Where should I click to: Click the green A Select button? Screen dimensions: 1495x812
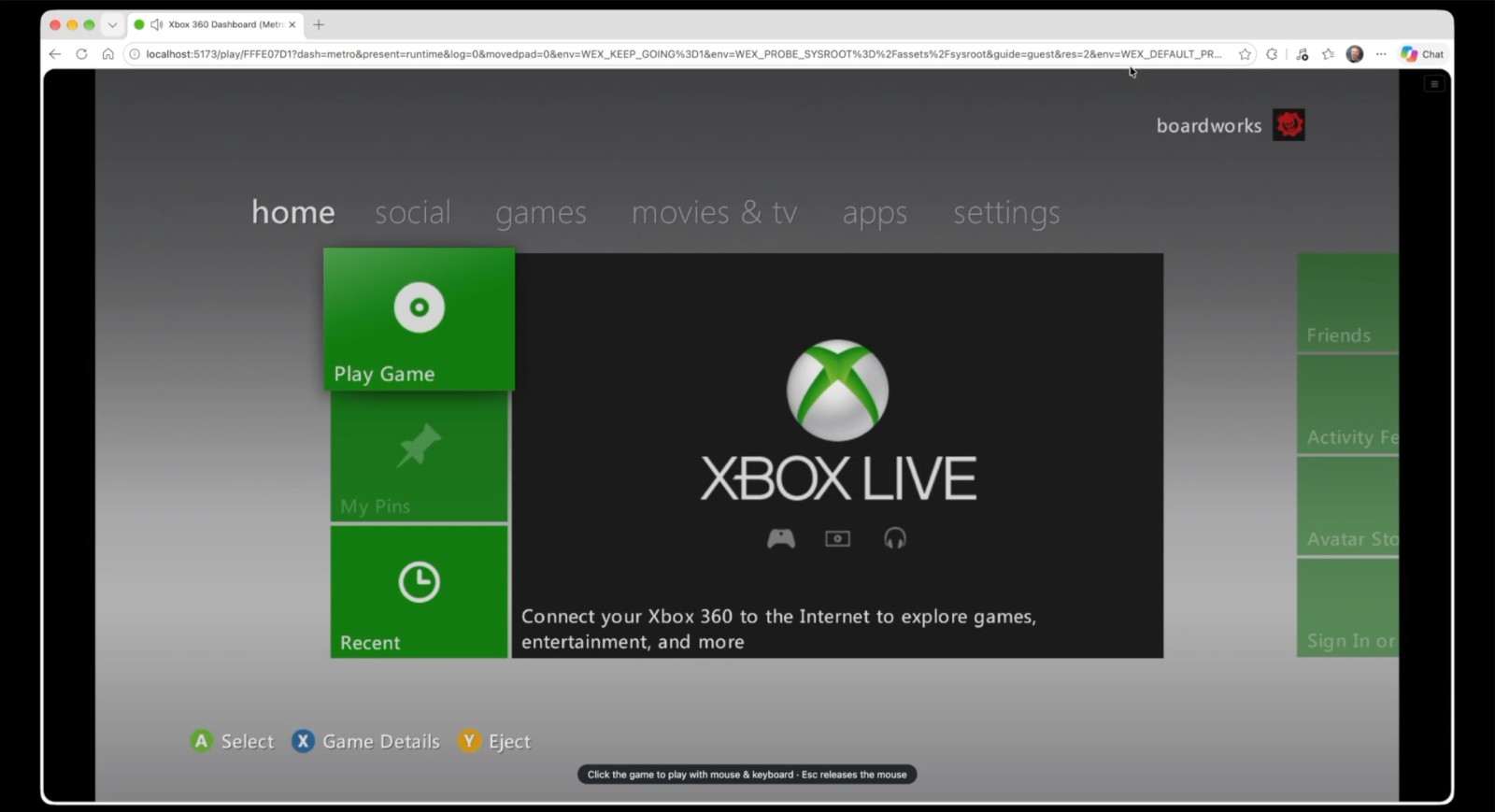[x=233, y=741]
